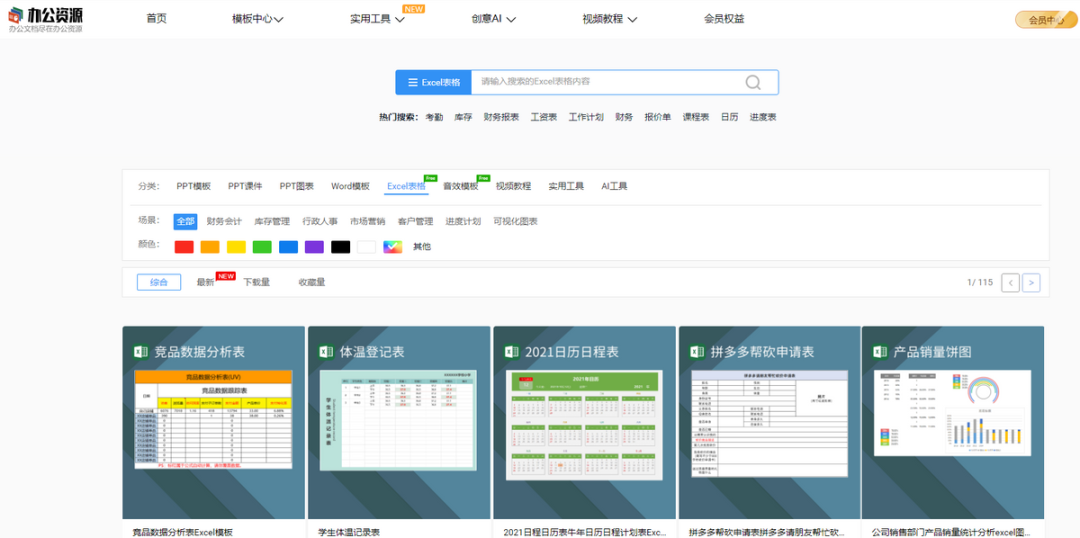Expand the 实用工具 navigation menu

point(377,19)
